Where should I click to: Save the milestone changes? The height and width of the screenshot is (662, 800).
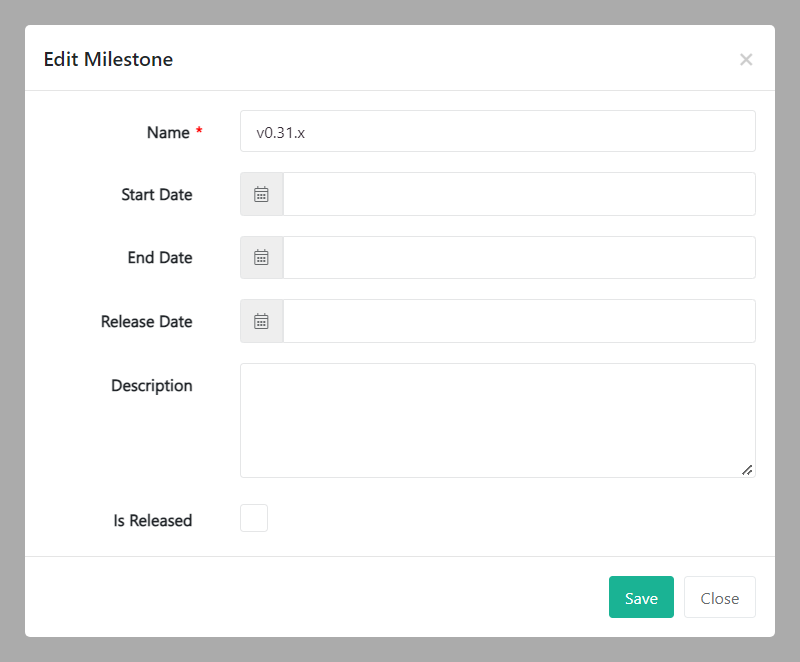pos(641,598)
